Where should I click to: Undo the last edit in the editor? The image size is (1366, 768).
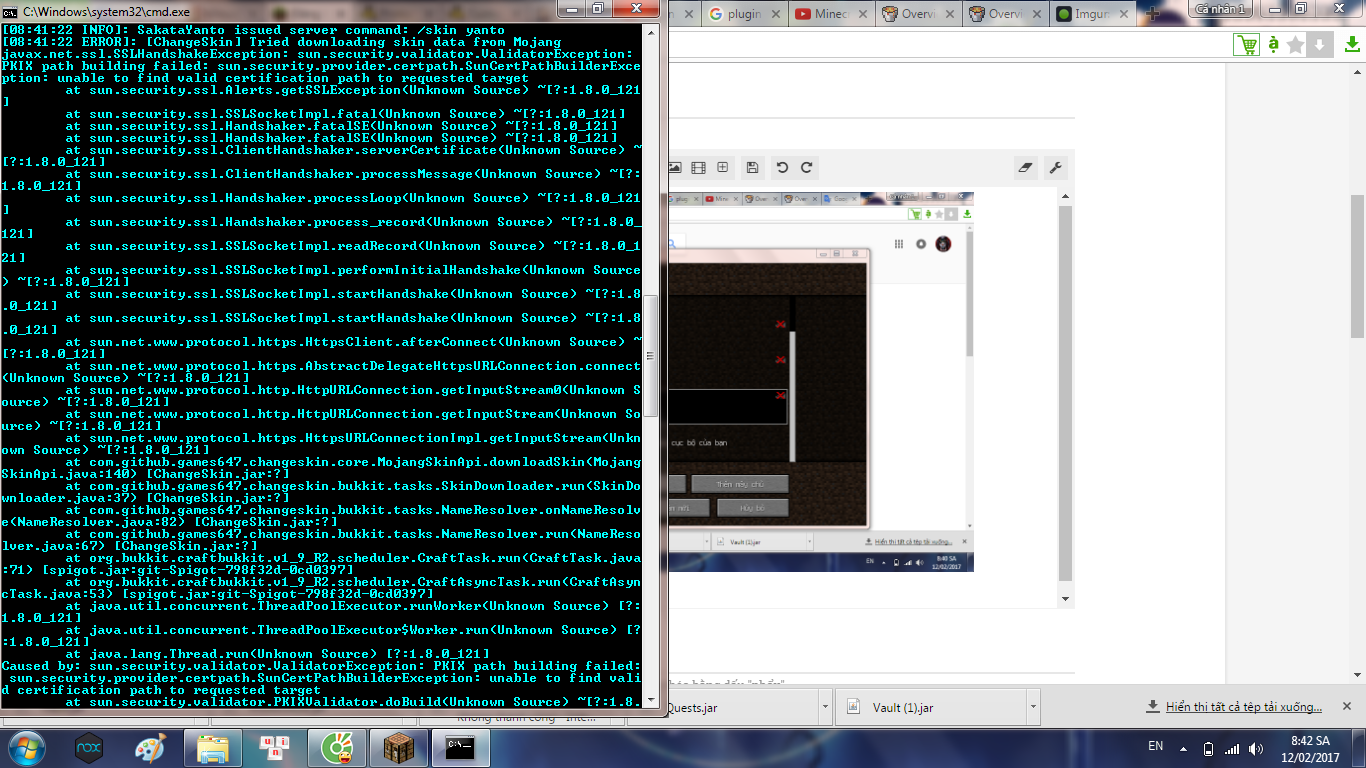tap(782, 167)
